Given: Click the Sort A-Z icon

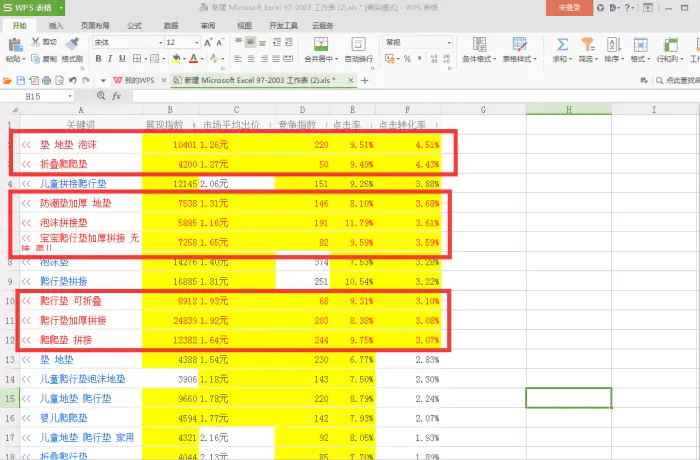Looking at the screenshot, I should [614, 44].
